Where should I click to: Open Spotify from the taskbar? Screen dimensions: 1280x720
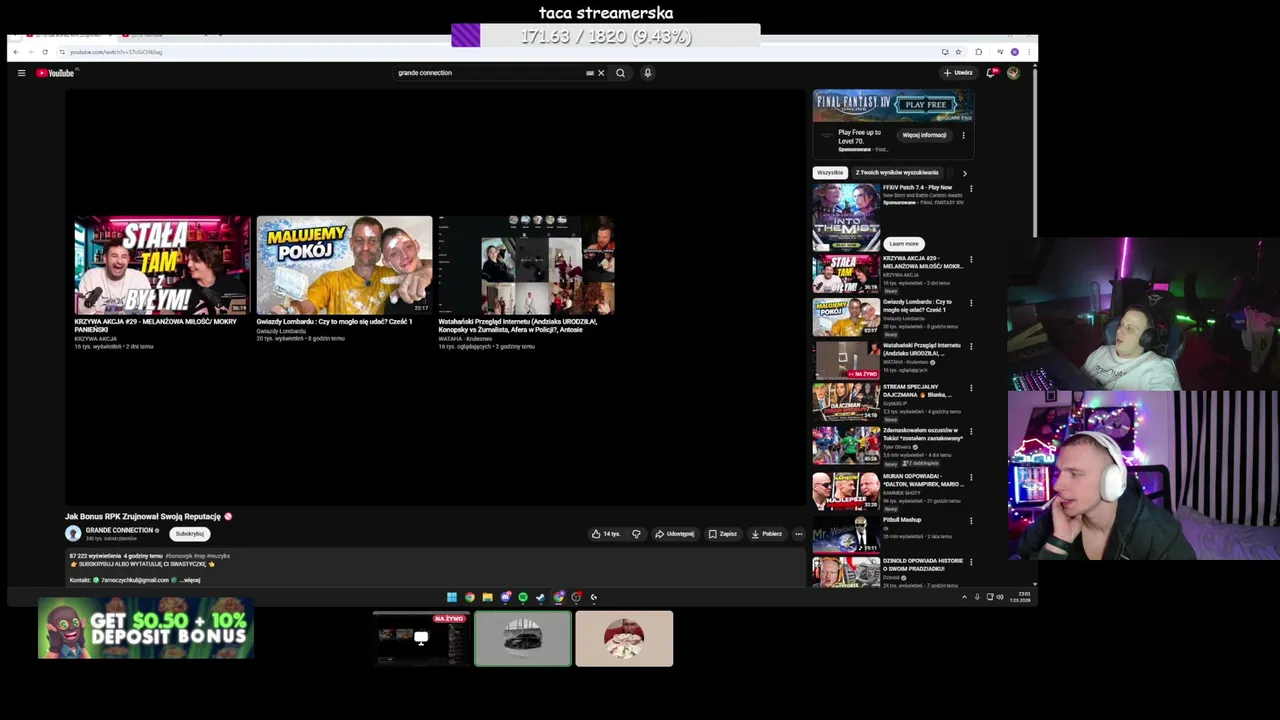coord(523,597)
